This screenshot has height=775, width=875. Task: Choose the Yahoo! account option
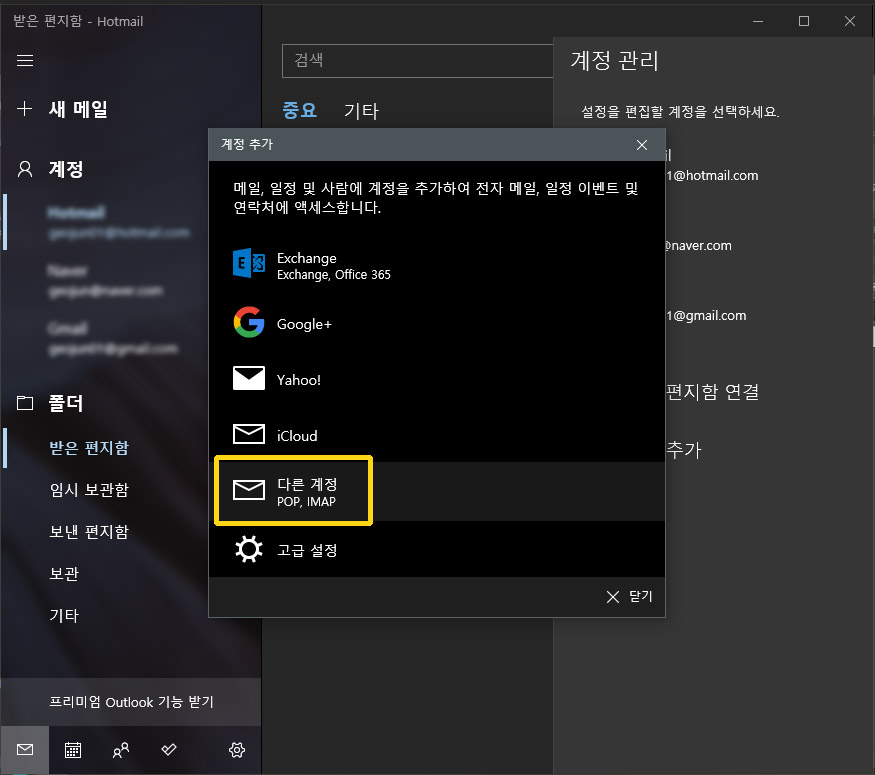point(437,379)
